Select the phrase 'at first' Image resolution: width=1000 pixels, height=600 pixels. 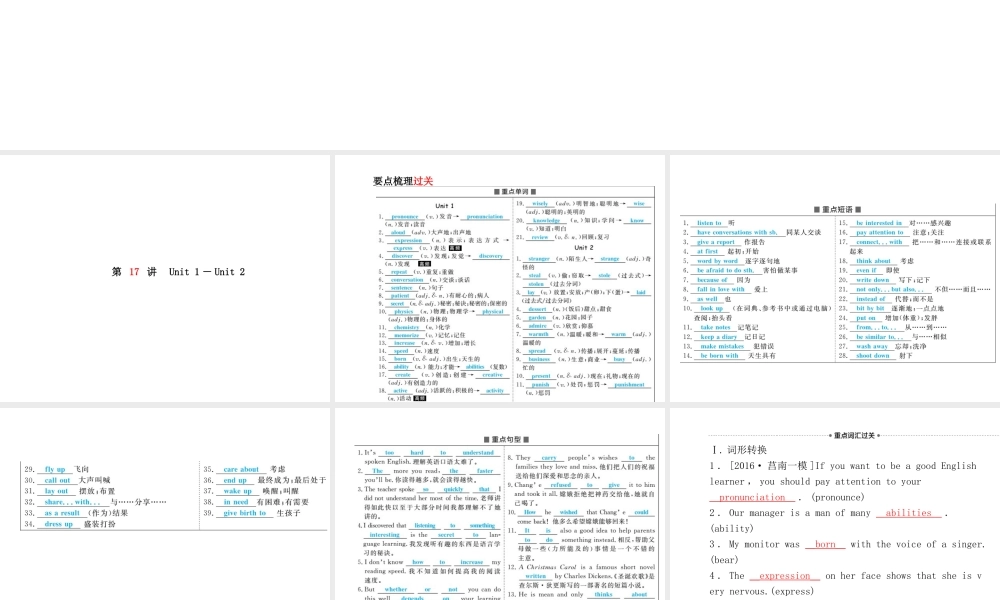708,251
